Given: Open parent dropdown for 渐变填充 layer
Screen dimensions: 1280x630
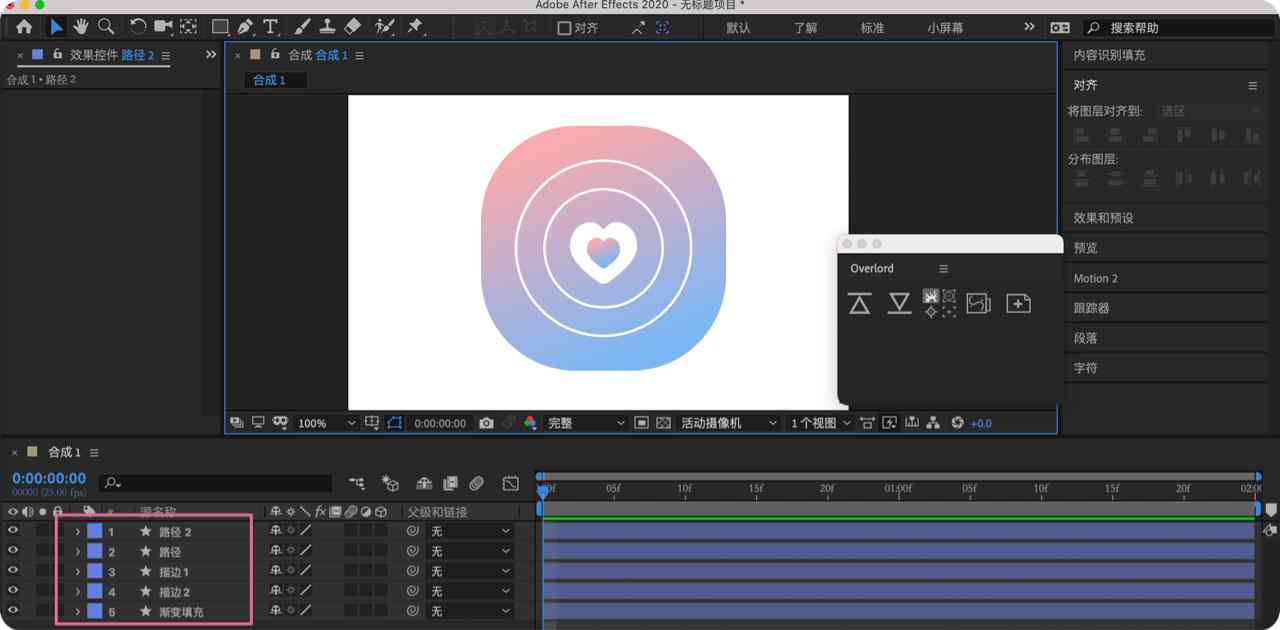Looking at the screenshot, I should [470, 611].
